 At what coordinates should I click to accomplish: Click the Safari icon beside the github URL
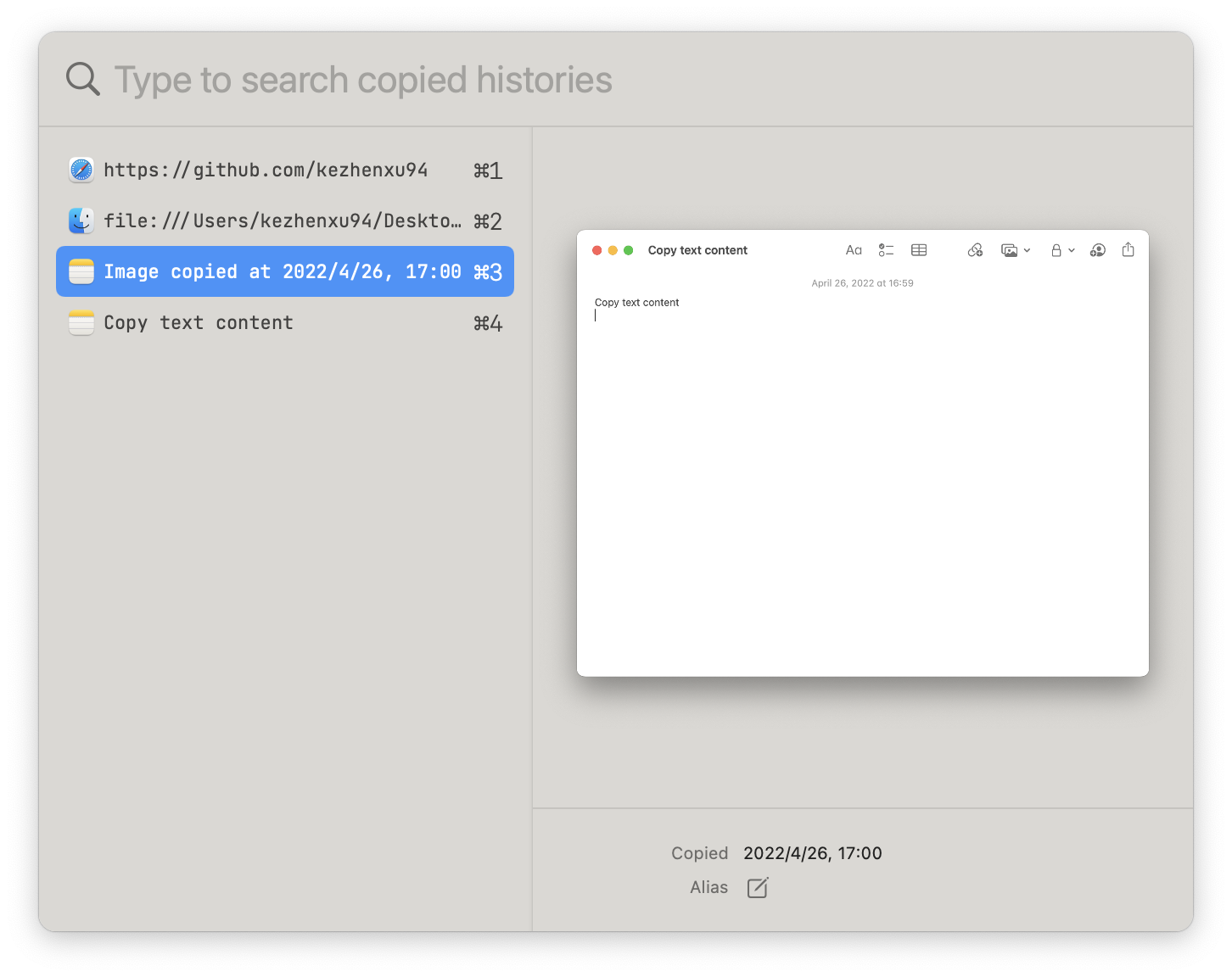click(81, 169)
